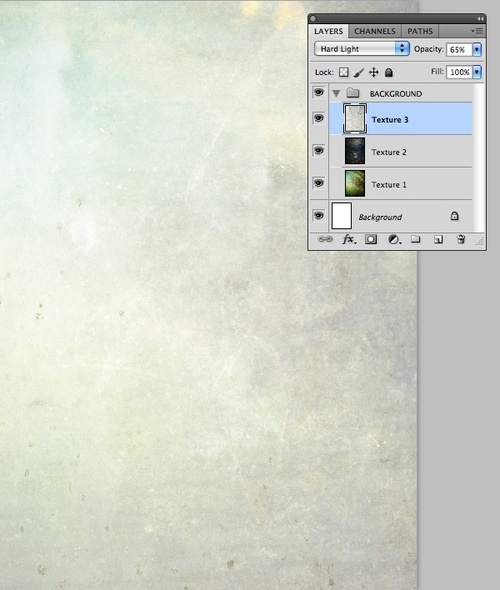Hide the Texture 2 layer
Image resolution: width=500 pixels, height=590 pixels.
coord(319,151)
